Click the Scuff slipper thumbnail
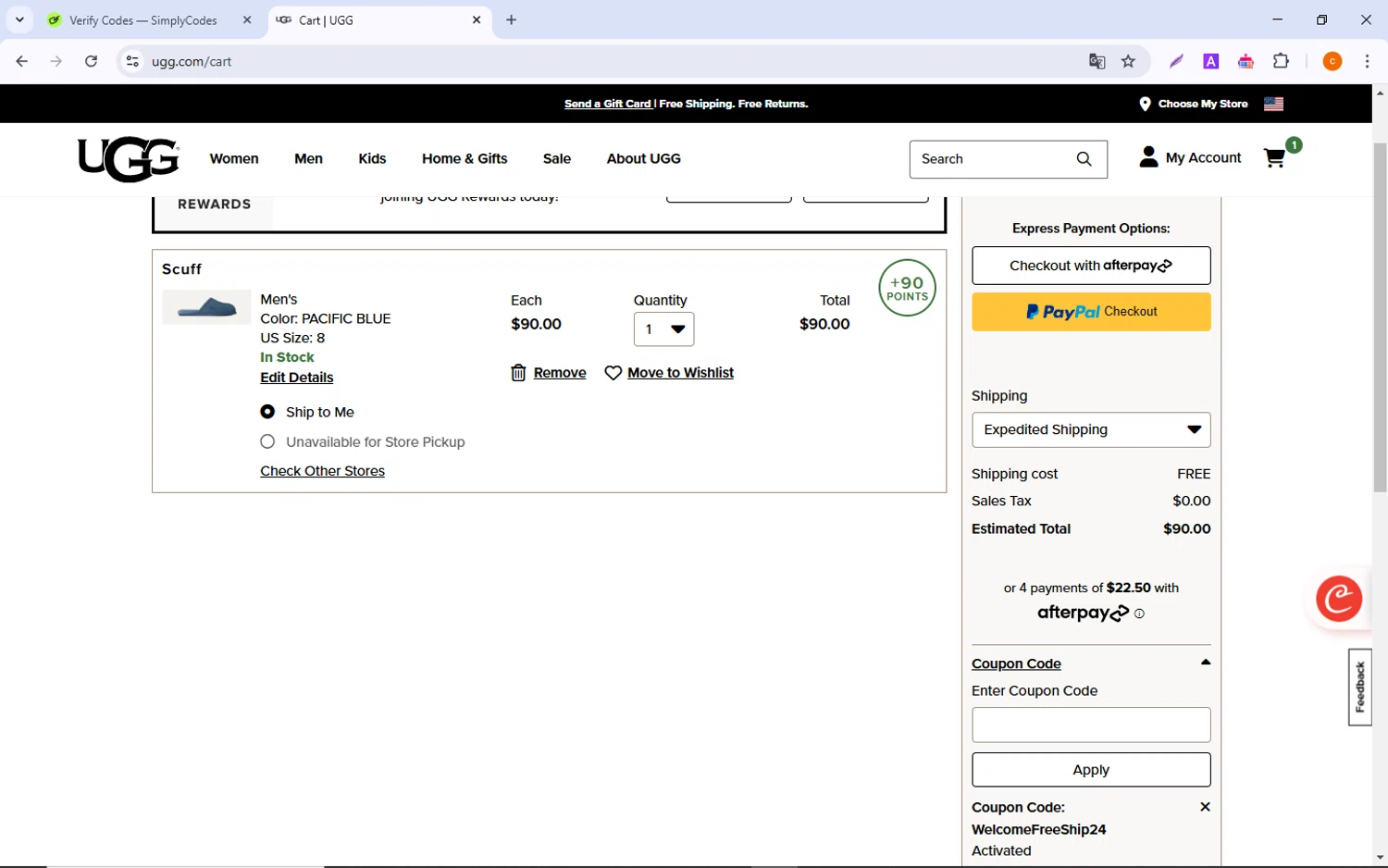The width and height of the screenshot is (1388, 868). (206, 307)
